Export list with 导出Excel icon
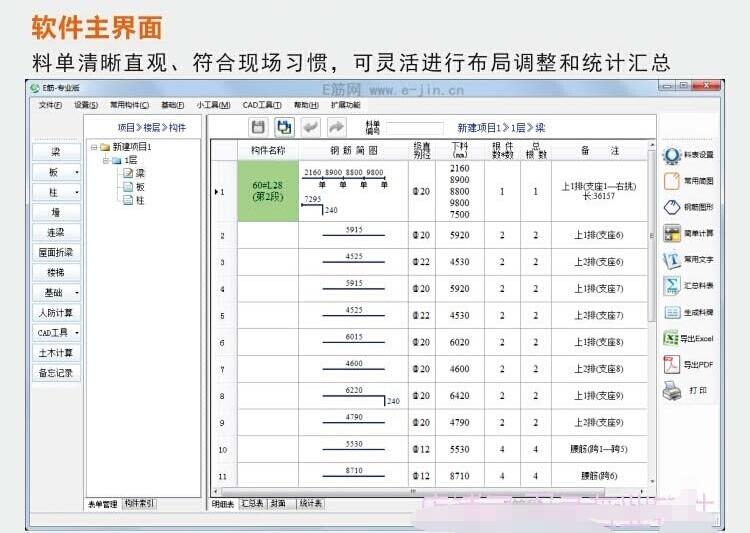This screenshot has height=533, width=750. [671, 338]
